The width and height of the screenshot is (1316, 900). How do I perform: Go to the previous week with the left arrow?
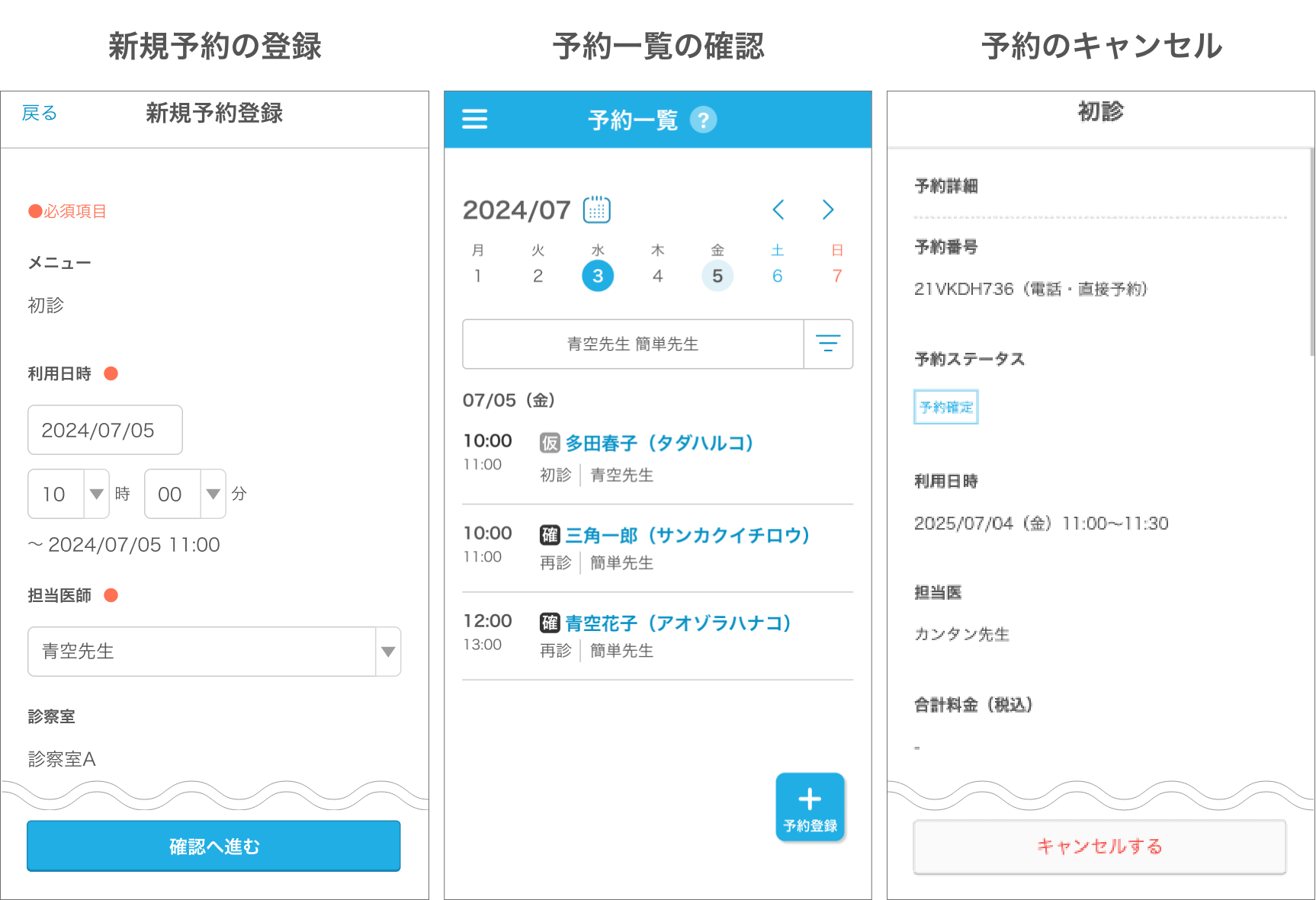tap(778, 210)
